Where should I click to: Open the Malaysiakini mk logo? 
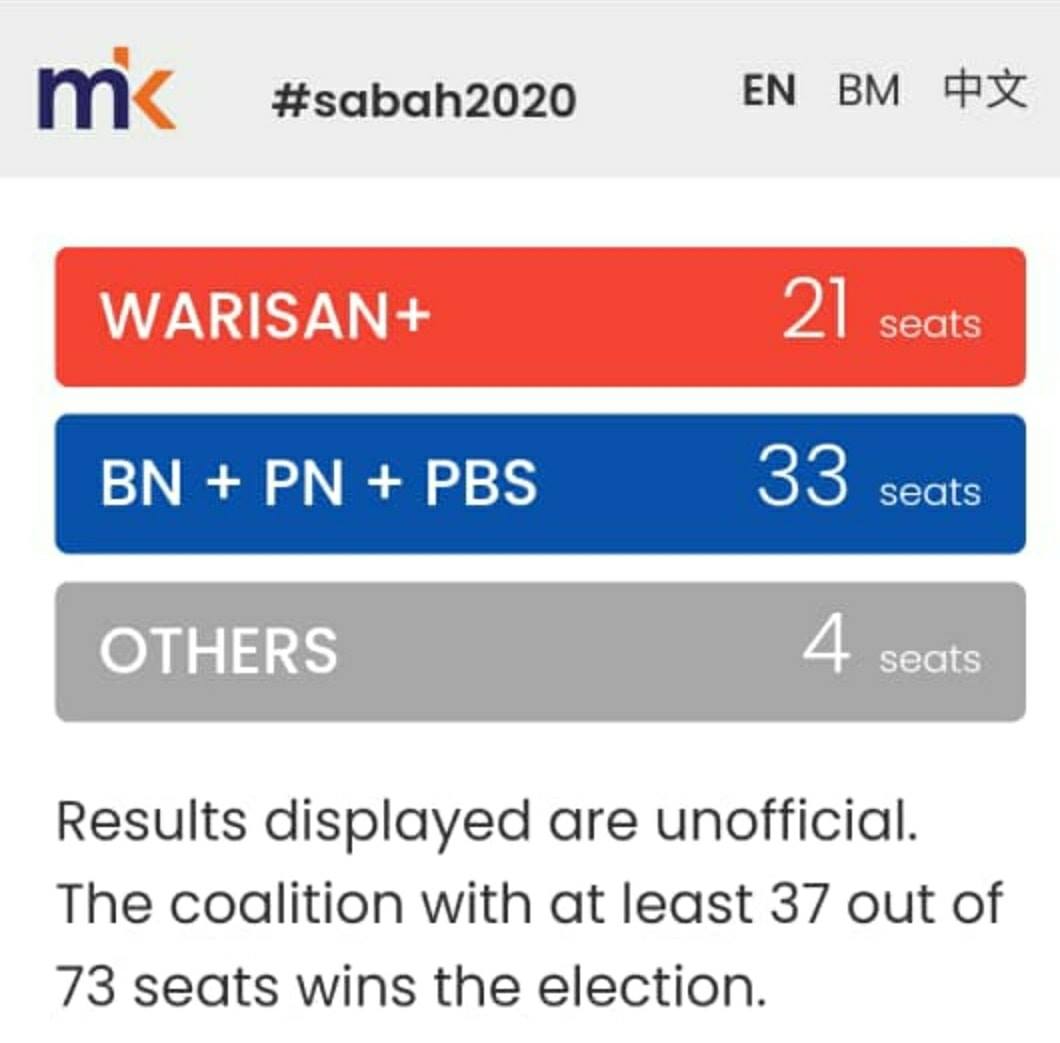pos(106,89)
